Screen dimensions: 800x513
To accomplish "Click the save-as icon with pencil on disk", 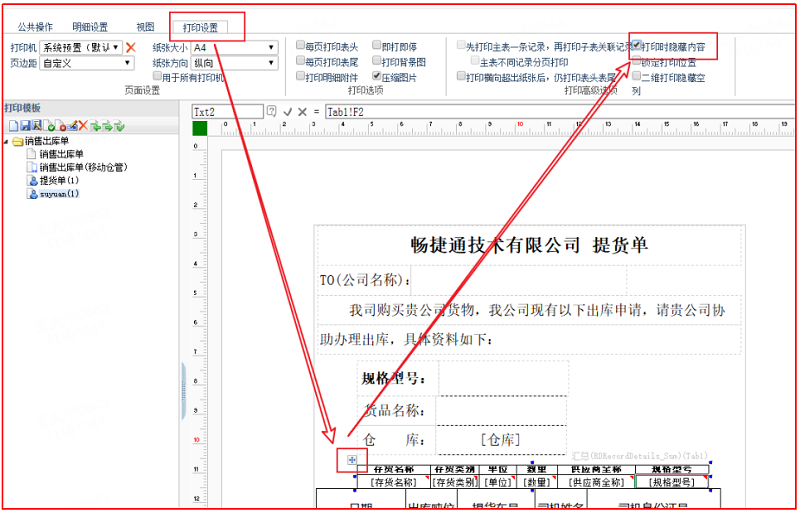I will point(37,125).
